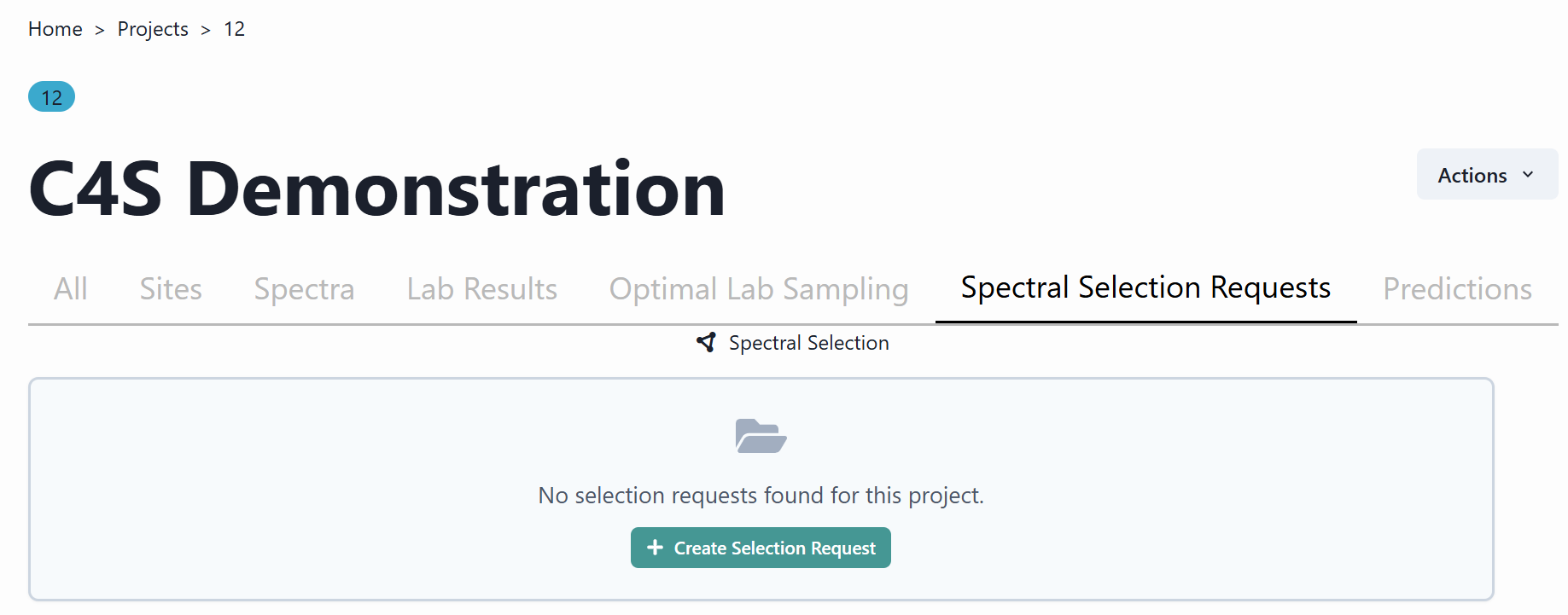Open the Optimal Lab Sampling tab

(x=758, y=289)
